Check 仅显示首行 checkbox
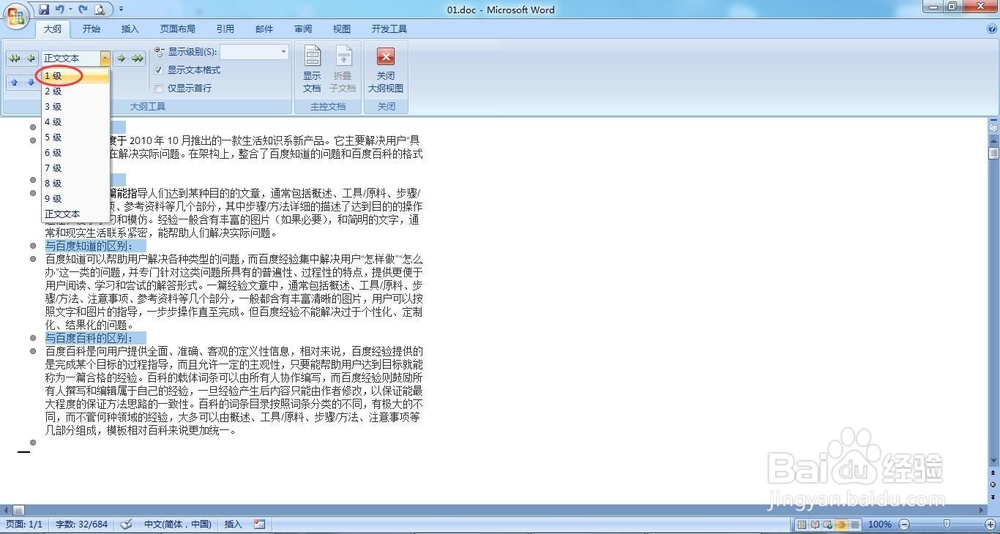 (x=159, y=88)
